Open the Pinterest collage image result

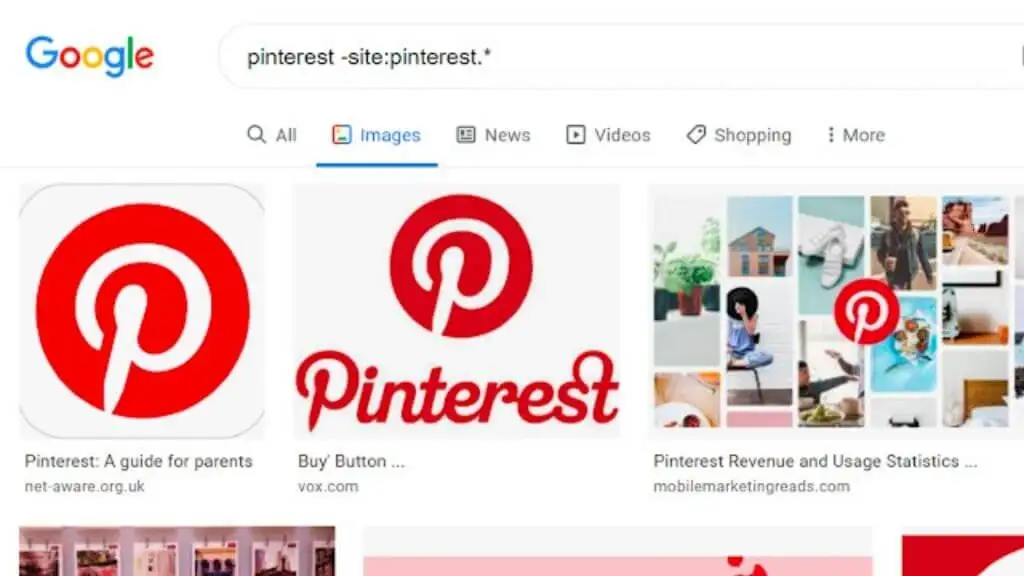click(x=836, y=311)
